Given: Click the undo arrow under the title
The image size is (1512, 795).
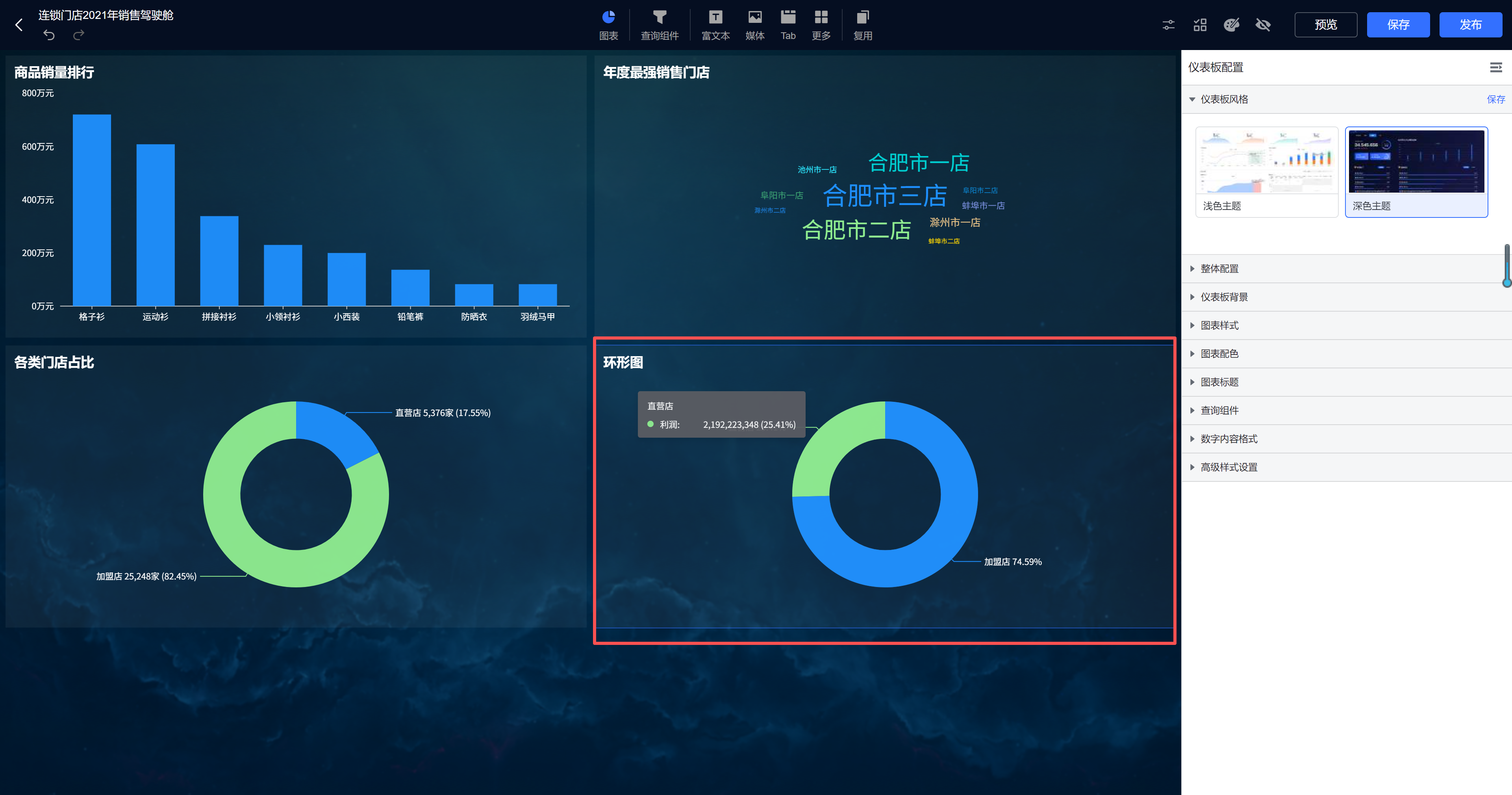Looking at the screenshot, I should (x=49, y=35).
